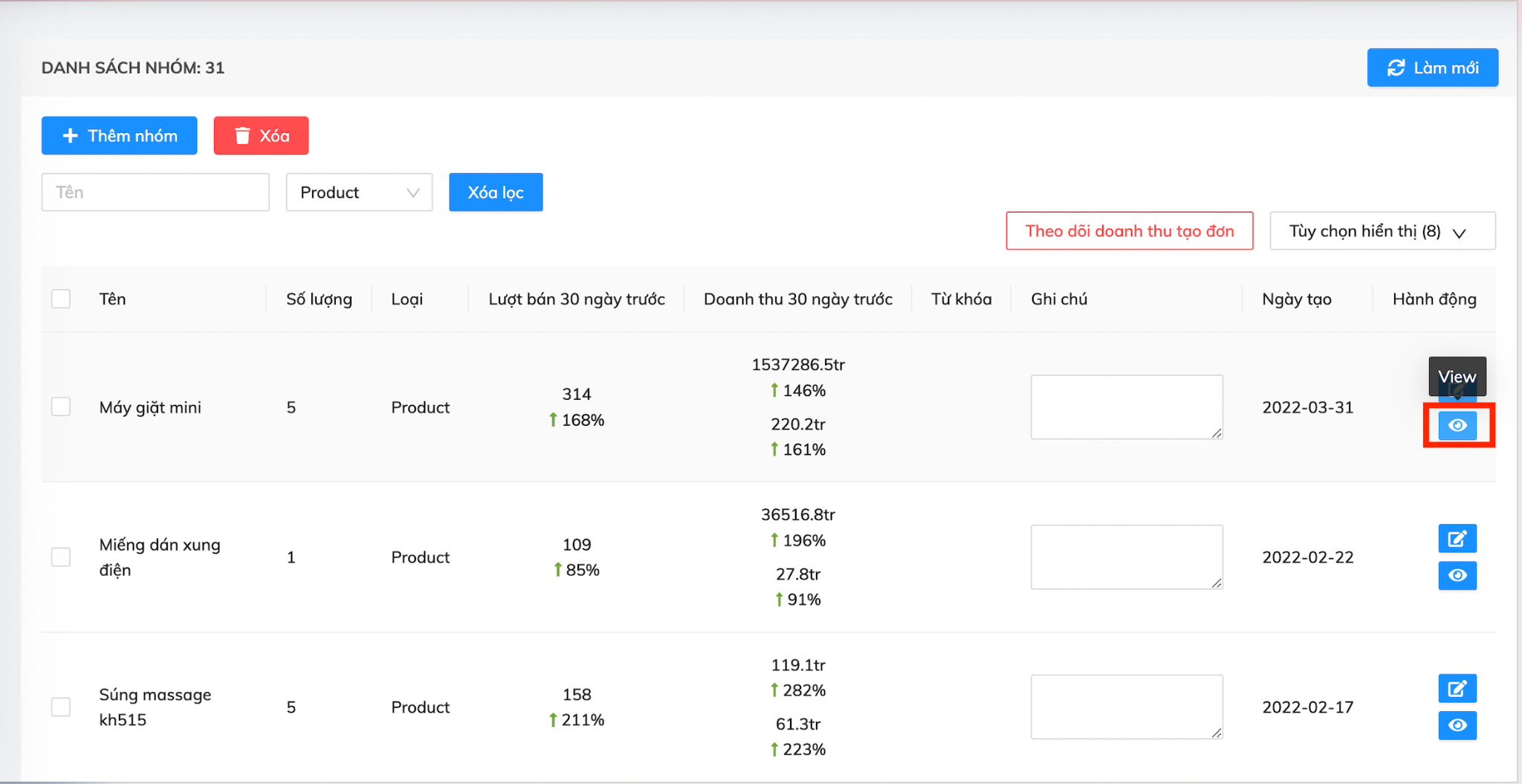Click the Lượt bán 30 ngày trước header

point(576,299)
